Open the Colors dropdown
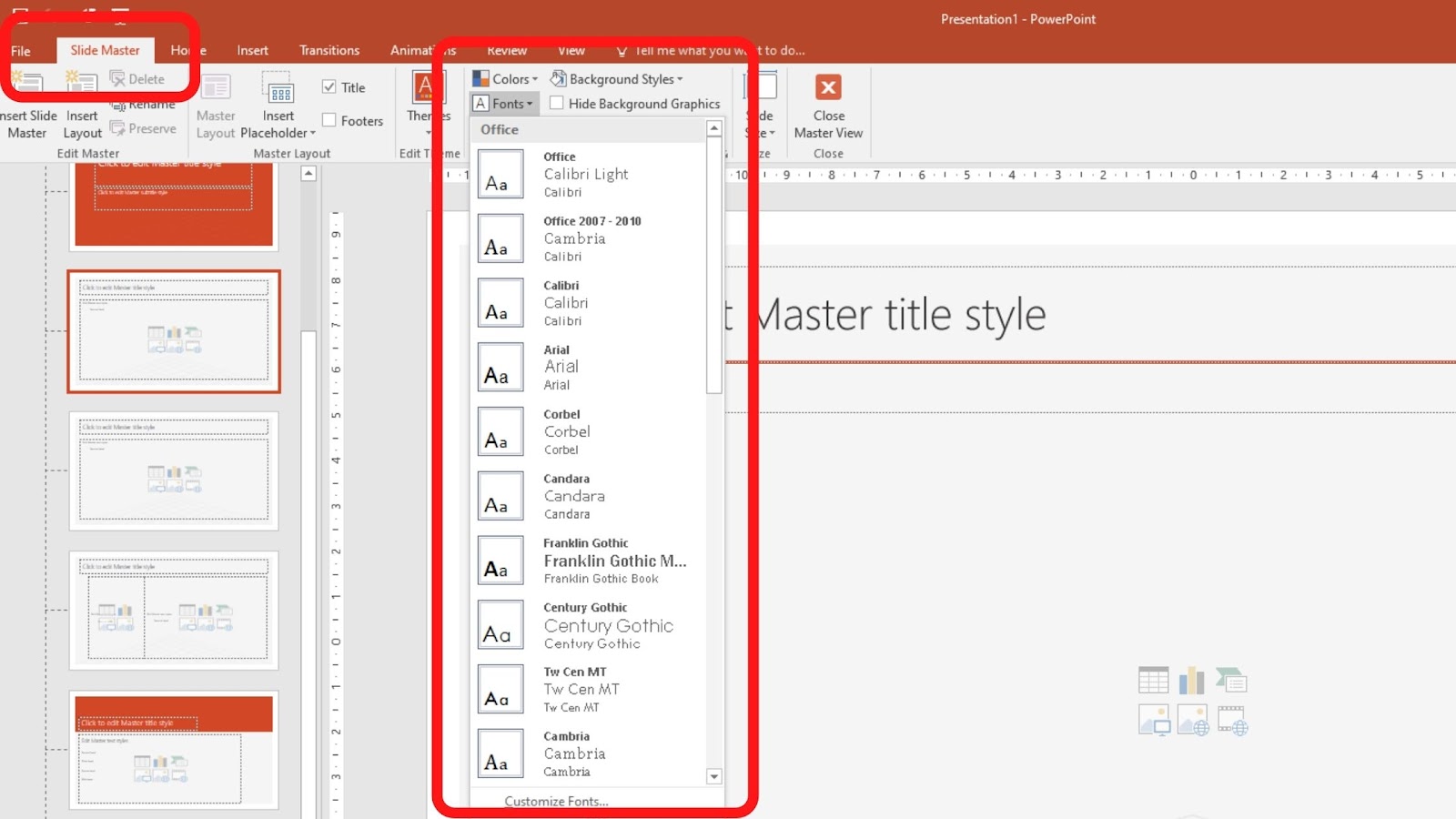The height and width of the screenshot is (819, 1456). 505,79
